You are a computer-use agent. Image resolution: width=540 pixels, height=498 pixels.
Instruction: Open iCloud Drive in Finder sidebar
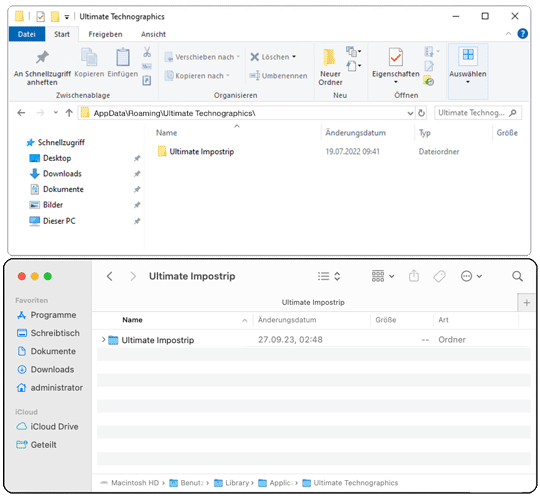tap(48, 427)
